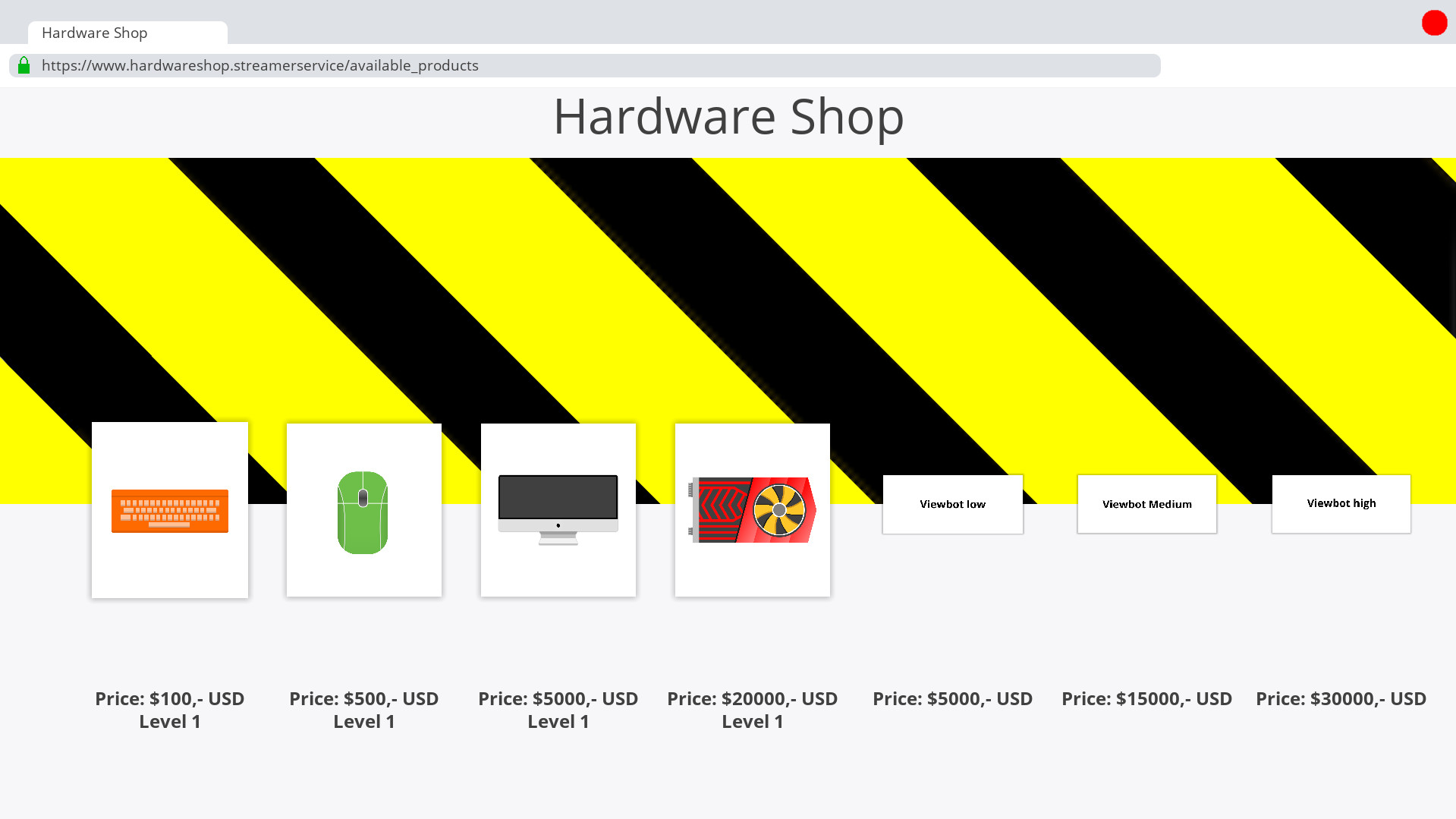Select the Viewbot high option
Image resolution: width=1456 pixels, height=819 pixels.
click(x=1341, y=503)
